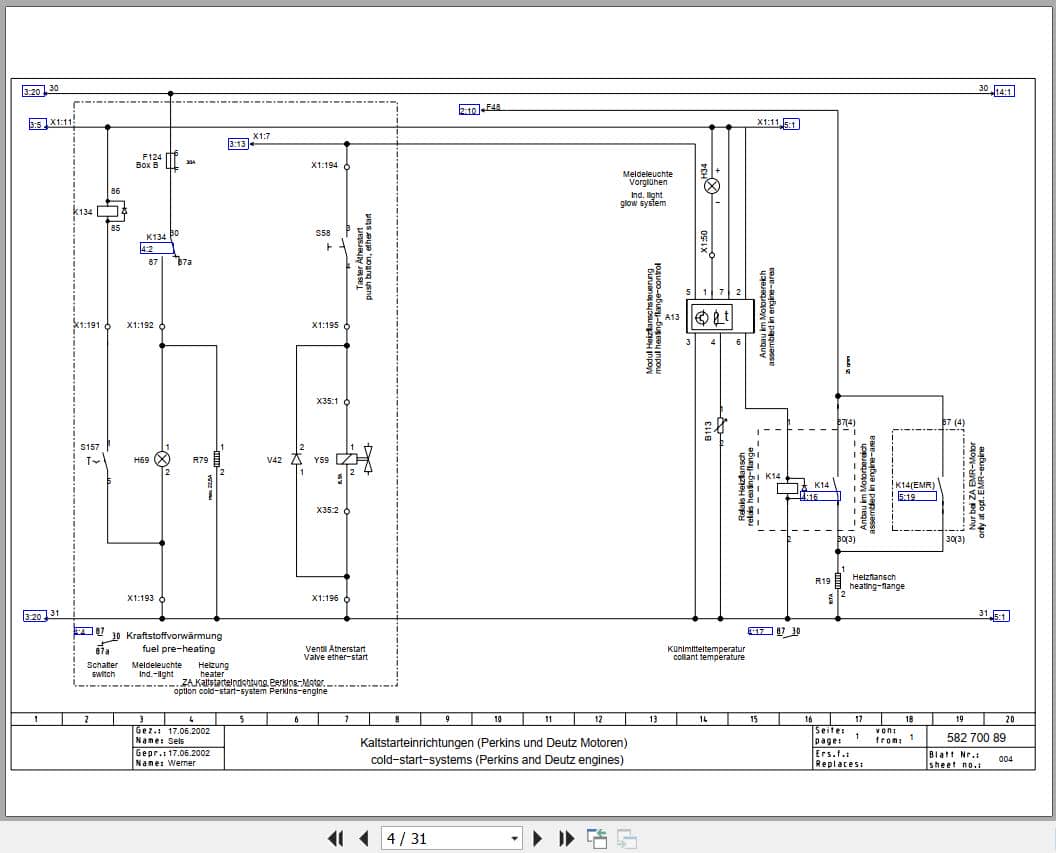
Task: Follow the 4:17 contact reference link
Action: pyautogui.click(x=760, y=632)
